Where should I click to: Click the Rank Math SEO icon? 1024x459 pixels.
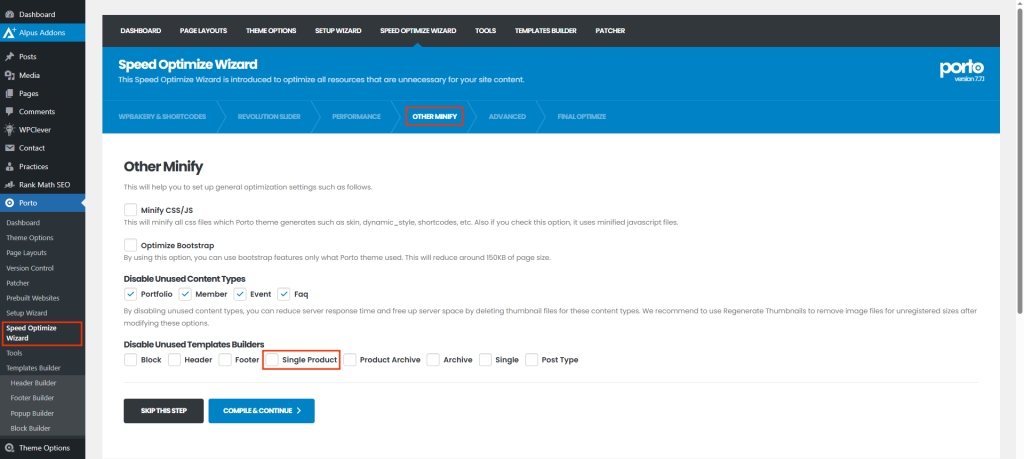point(9,184)
